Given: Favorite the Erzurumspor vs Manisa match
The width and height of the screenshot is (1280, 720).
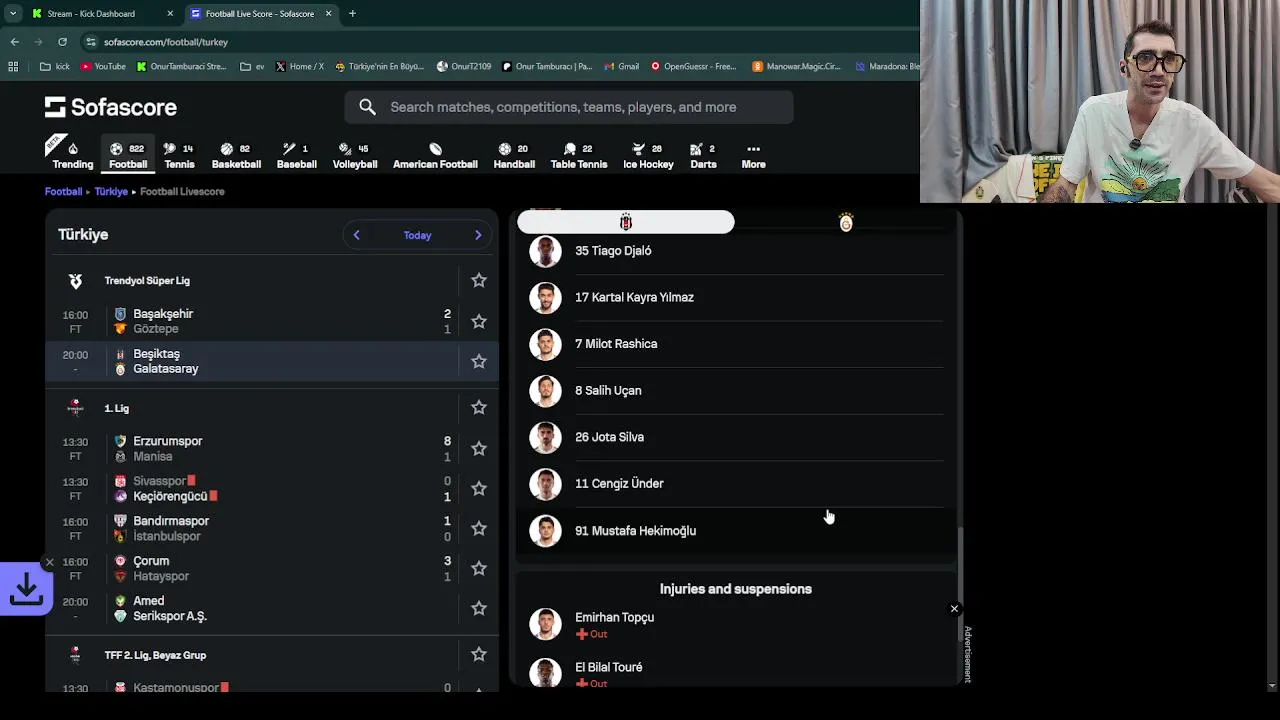Looking at the screenshot, I should pyautogui.click(x=479, y=448).
